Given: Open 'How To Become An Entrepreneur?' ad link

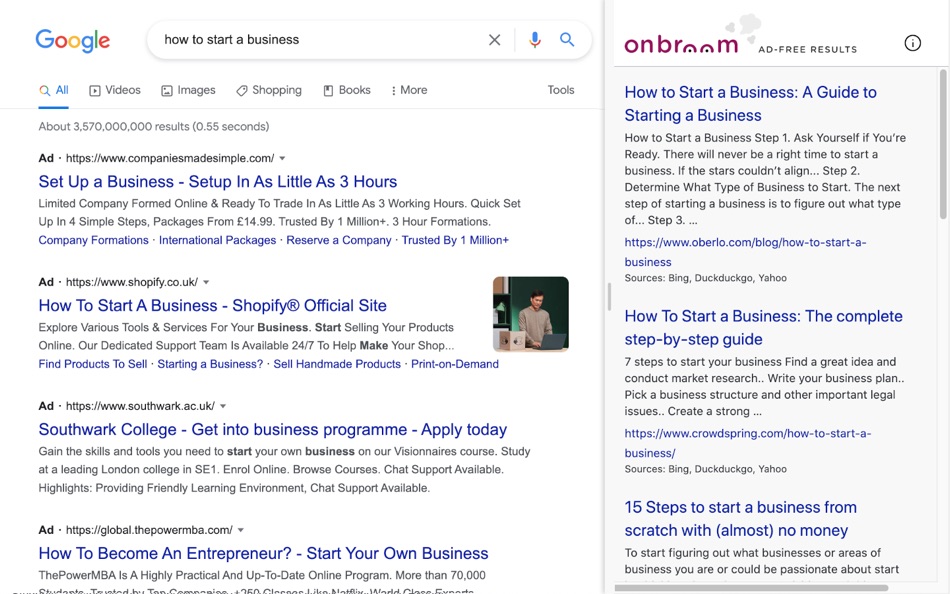Looking at the screenshot, I should click(263, 553).
